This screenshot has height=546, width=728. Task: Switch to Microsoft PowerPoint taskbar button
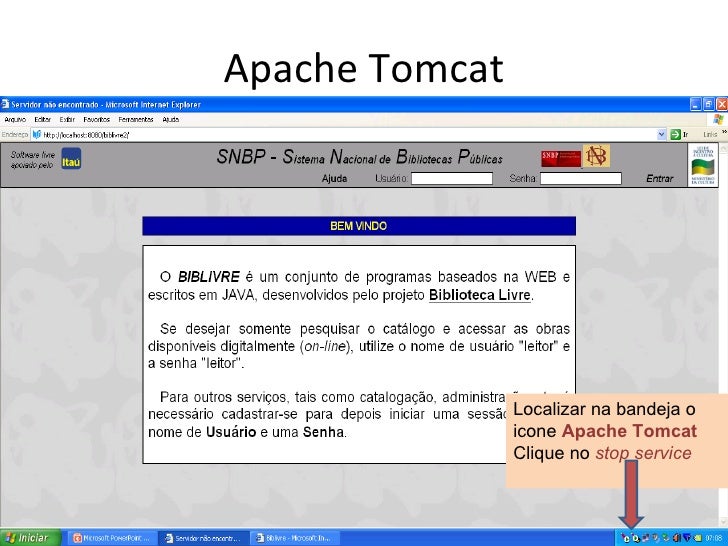[112, 538]
